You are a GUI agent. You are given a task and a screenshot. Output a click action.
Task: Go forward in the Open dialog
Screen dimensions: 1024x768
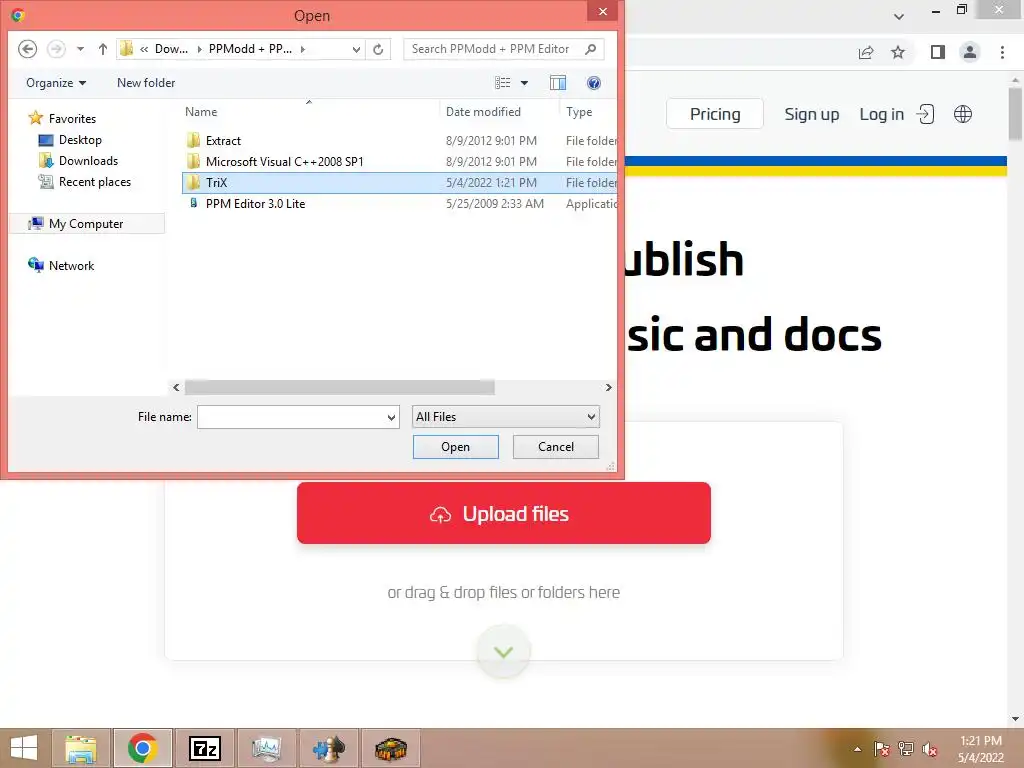click(x=56, y=49)
